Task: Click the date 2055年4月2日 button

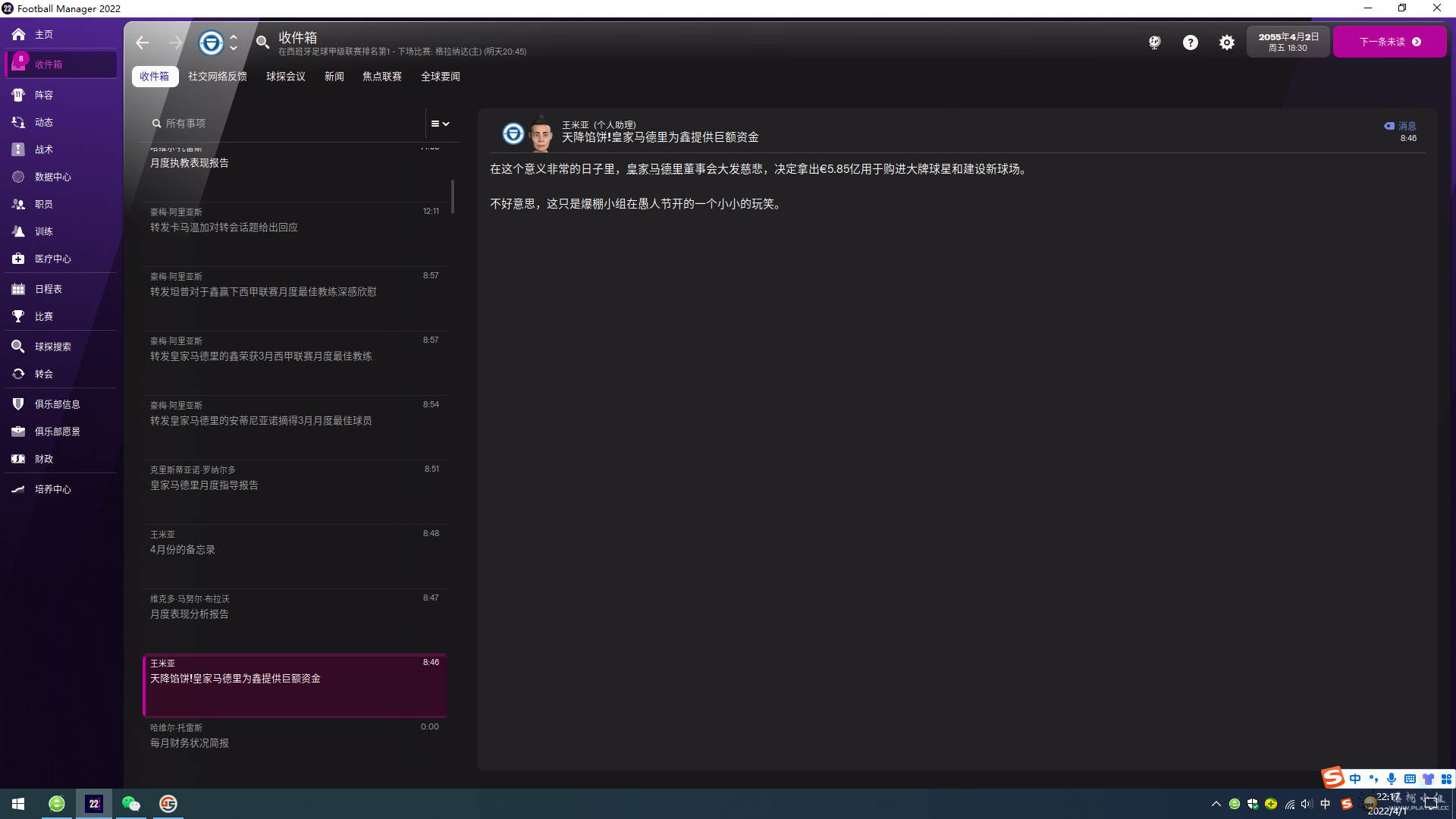Action: pos(1288,42)
